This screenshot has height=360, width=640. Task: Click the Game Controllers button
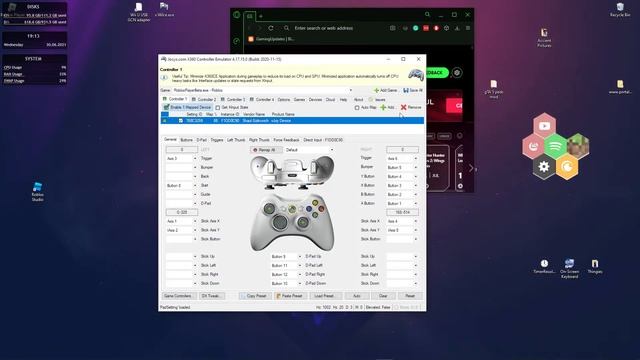pyautogui.click(x=179, y=296)
